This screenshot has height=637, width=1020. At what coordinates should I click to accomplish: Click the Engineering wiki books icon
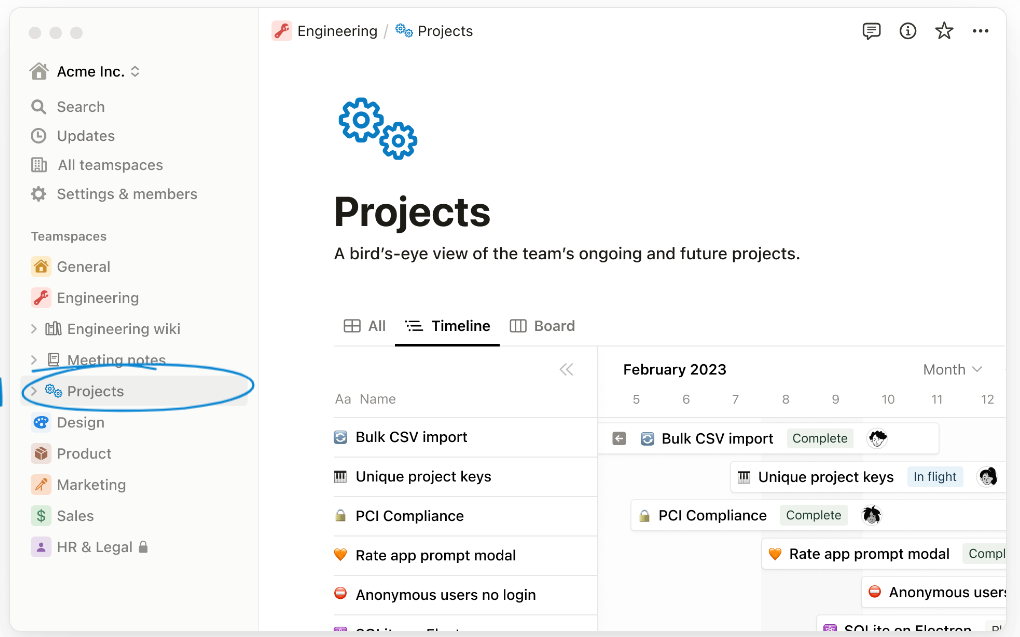click(53, 329)
